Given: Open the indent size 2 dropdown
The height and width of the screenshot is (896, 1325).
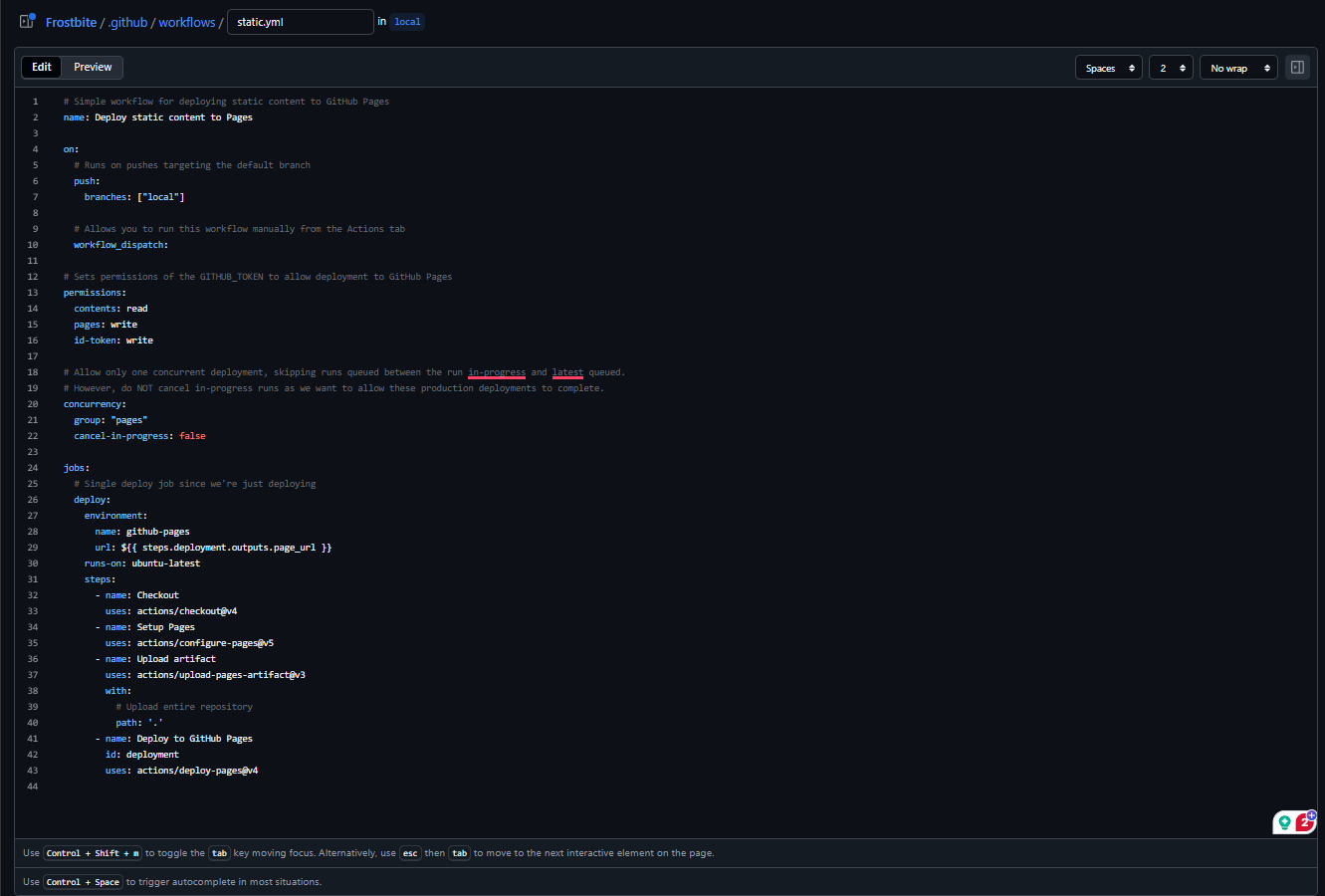Looking at the screenshot, I should click(x=1171, y=68).
